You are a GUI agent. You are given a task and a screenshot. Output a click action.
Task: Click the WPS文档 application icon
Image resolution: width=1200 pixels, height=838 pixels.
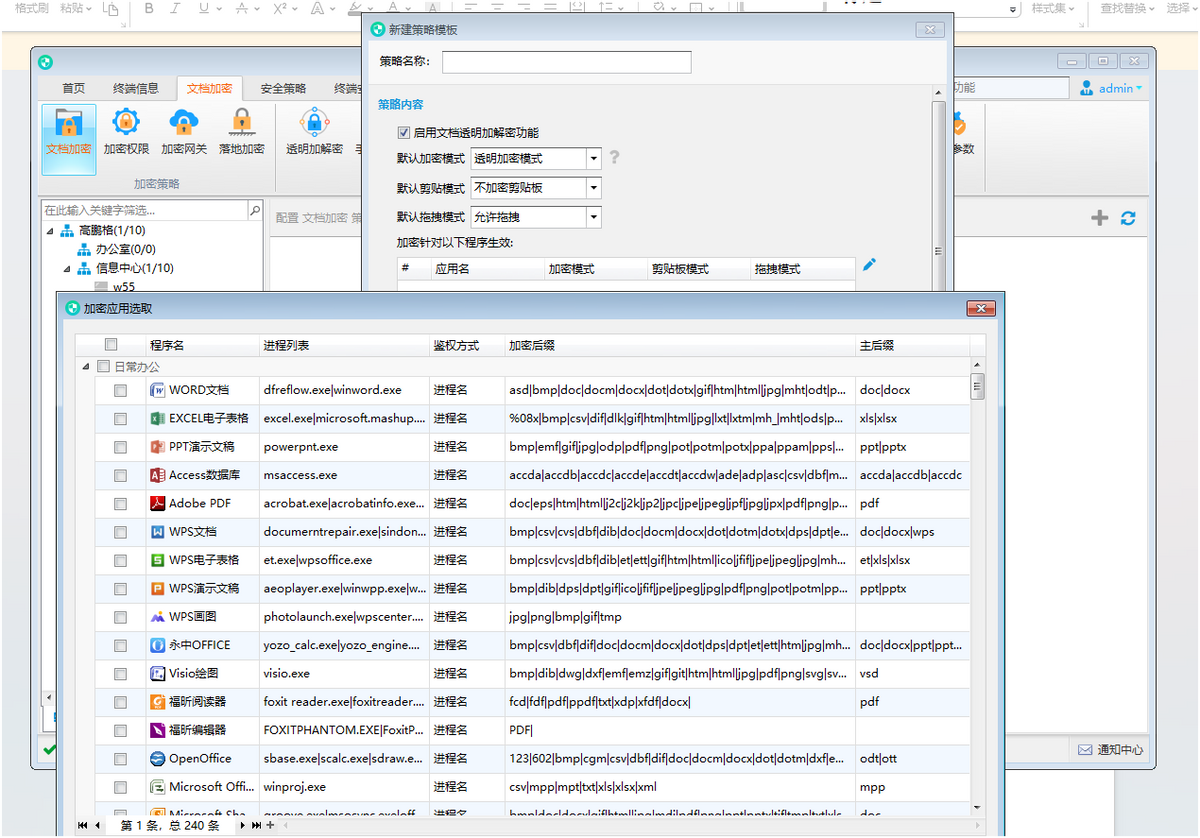[157, 532]
